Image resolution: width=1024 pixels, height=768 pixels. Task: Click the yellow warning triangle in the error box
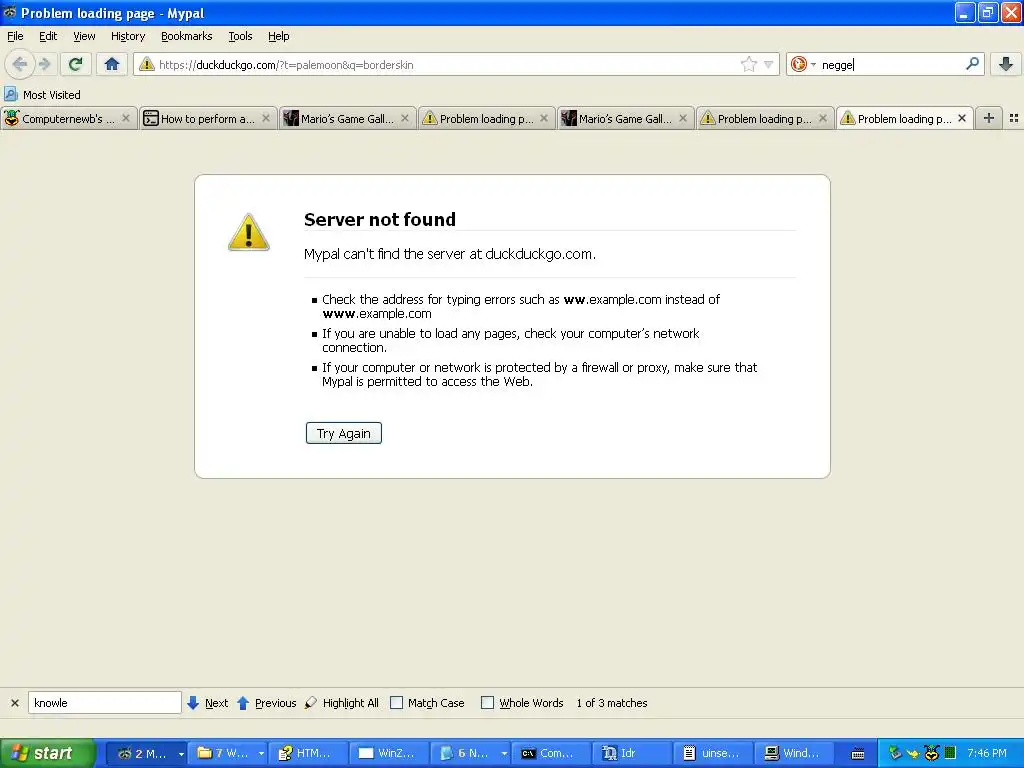(248, 232)
